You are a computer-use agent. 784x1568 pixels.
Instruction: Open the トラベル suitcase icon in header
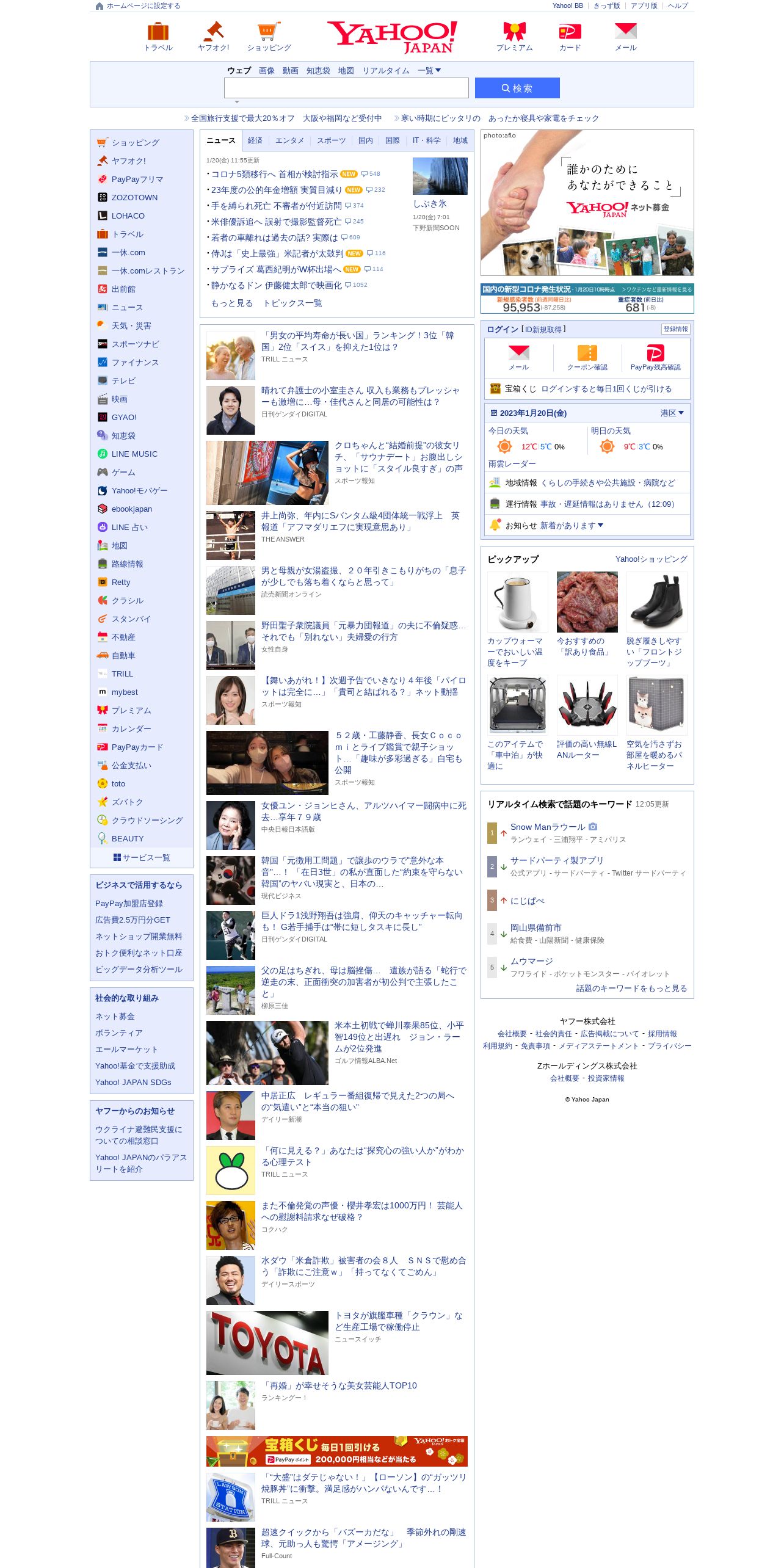[x=158, y=31]
